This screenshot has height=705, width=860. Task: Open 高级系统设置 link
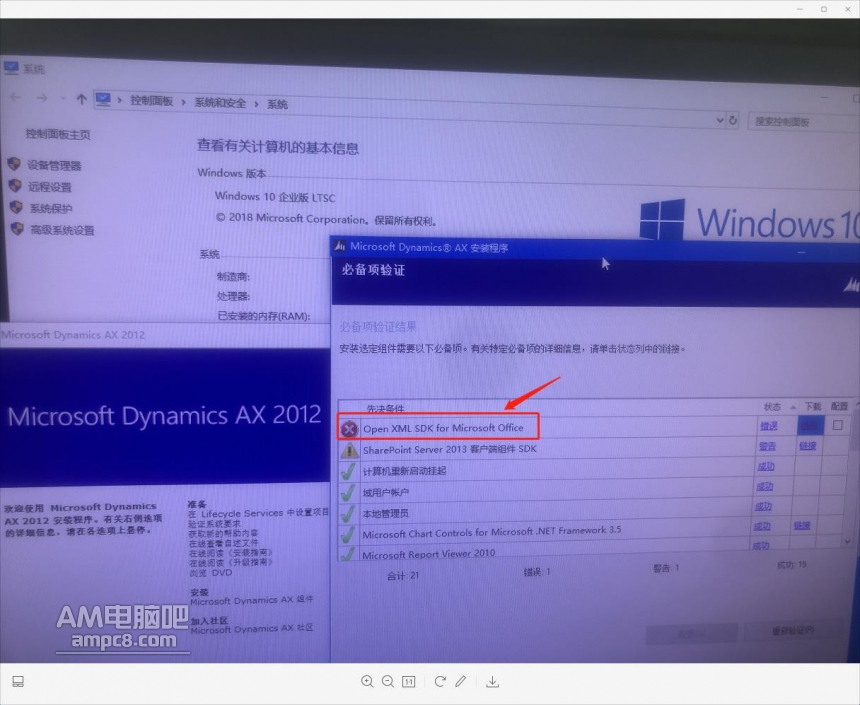pos(62,230)
